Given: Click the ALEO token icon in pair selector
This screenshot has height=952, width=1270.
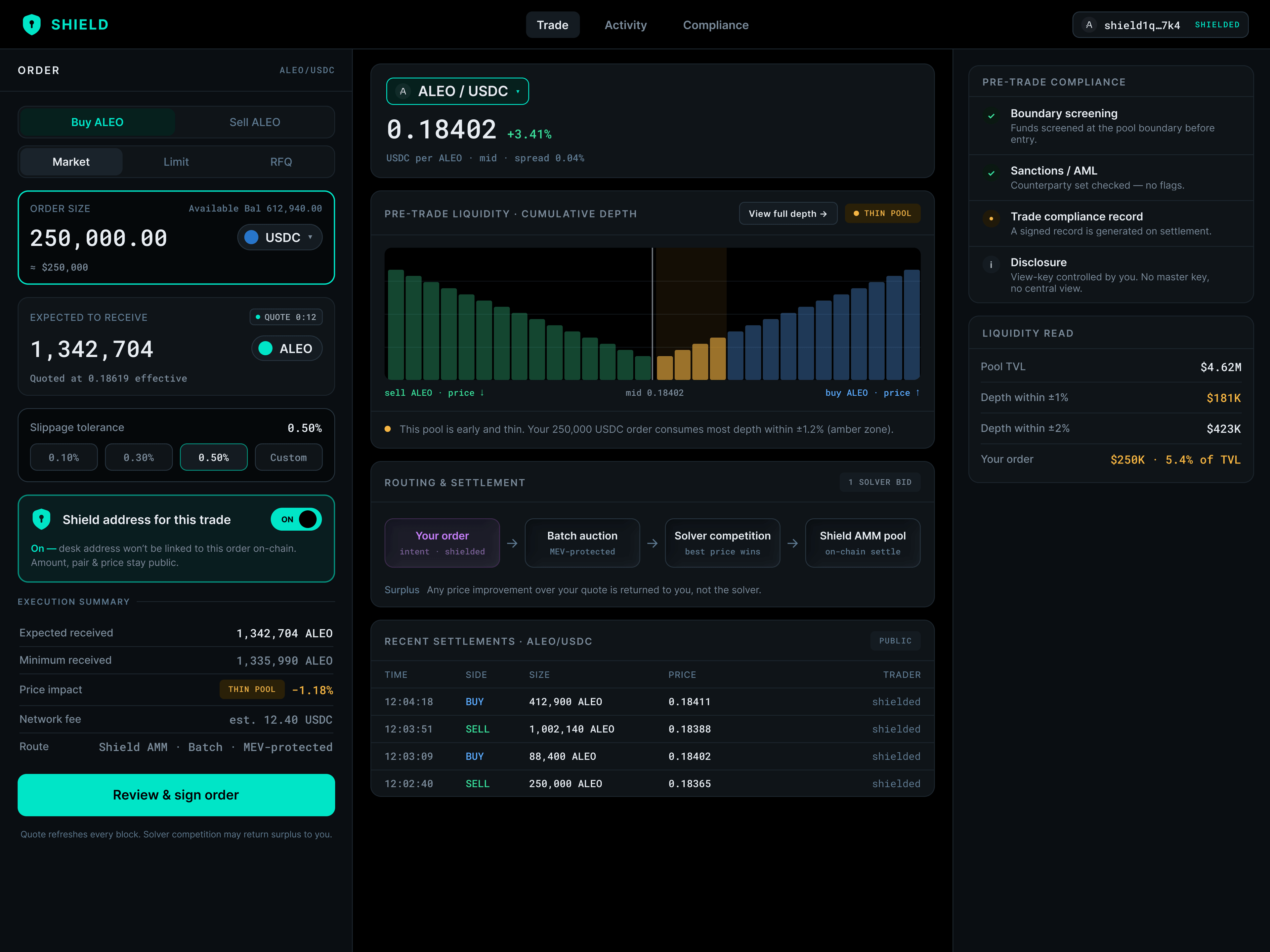Looking at the screenshot, I should [x=403, y=91].
